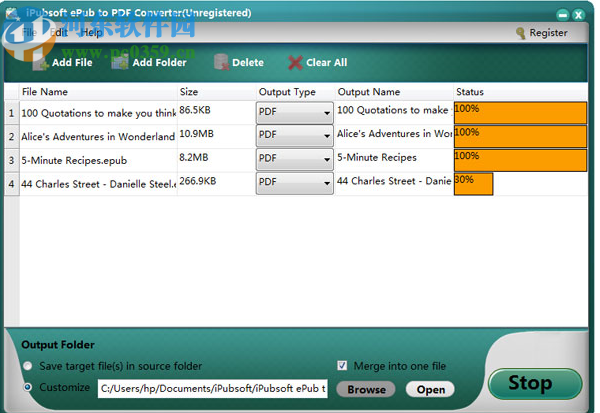Click the output folder path field
Screen dimensions: 600x413
pos(213,389)
